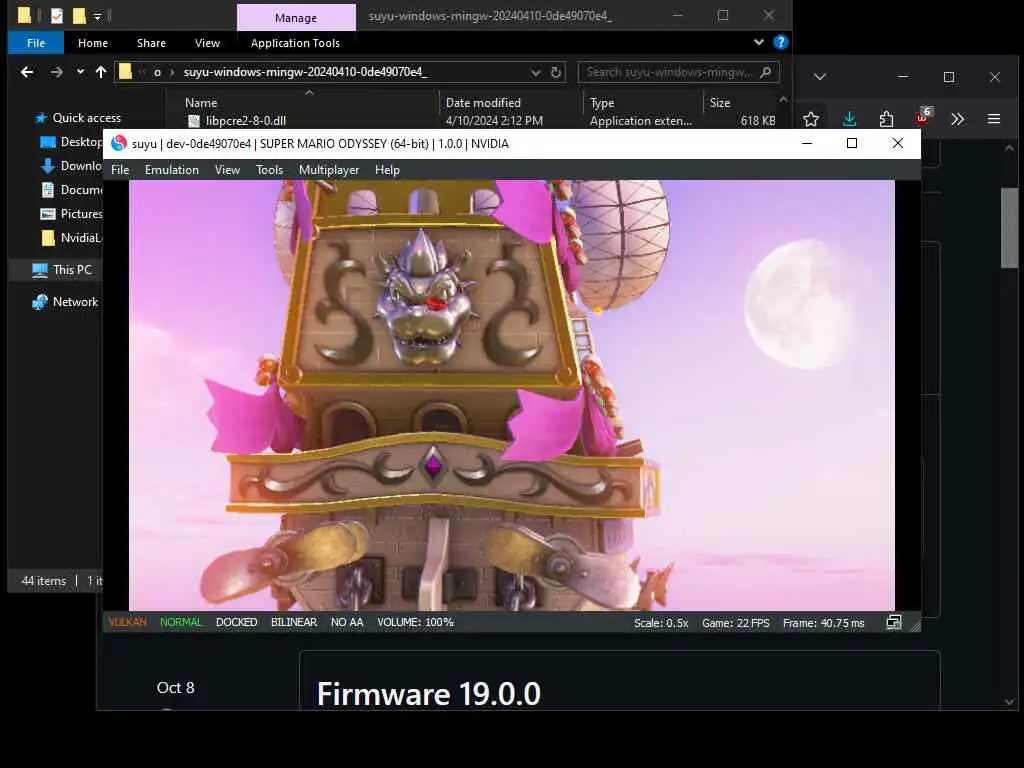
Task: Click the Firmware 19.0.0 heading link
Action: tap(429, 694)
